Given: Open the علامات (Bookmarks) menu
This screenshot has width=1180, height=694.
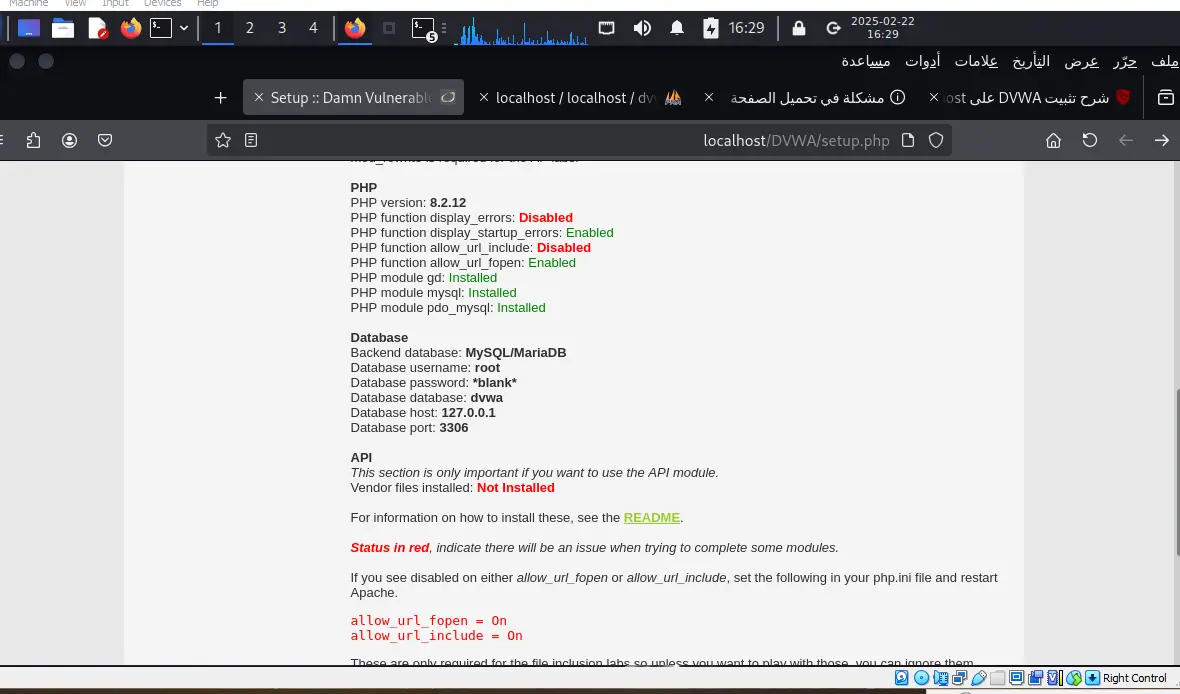Looking at the screenshot, I should [976, 62].
